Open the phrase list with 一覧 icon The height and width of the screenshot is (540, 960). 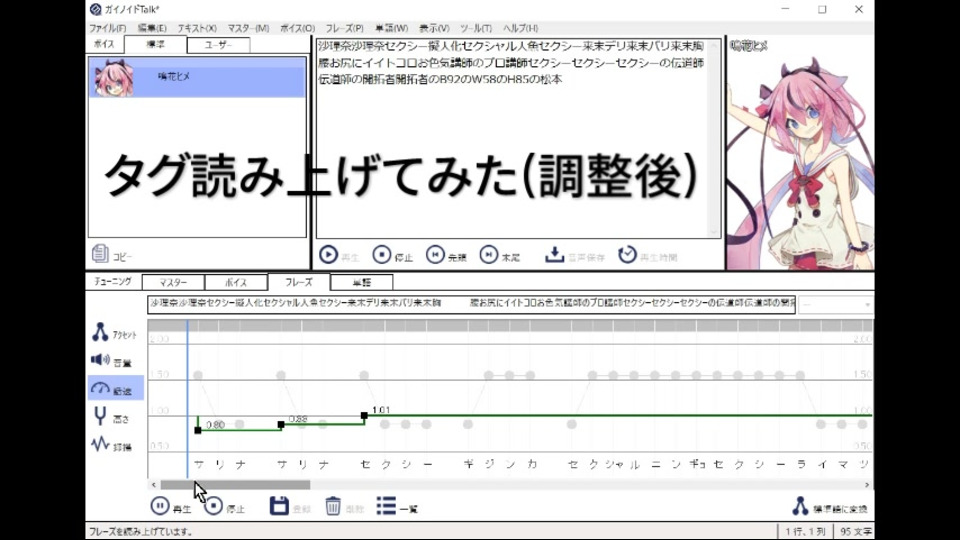coord(386,506)
